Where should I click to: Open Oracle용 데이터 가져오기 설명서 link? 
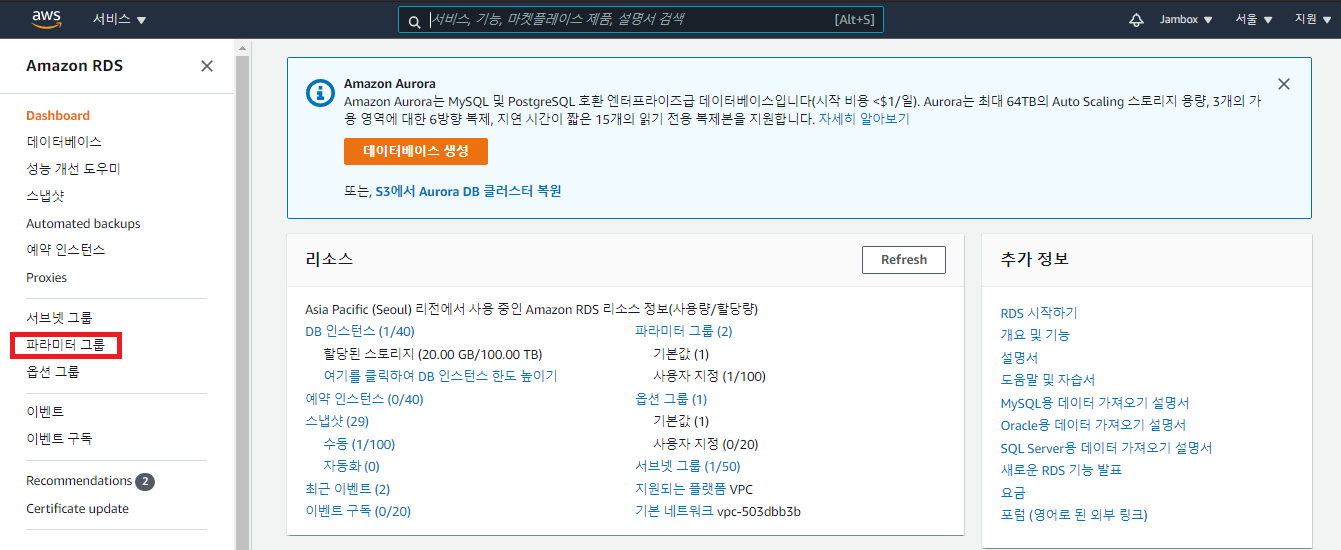(x=1094, y=425)
